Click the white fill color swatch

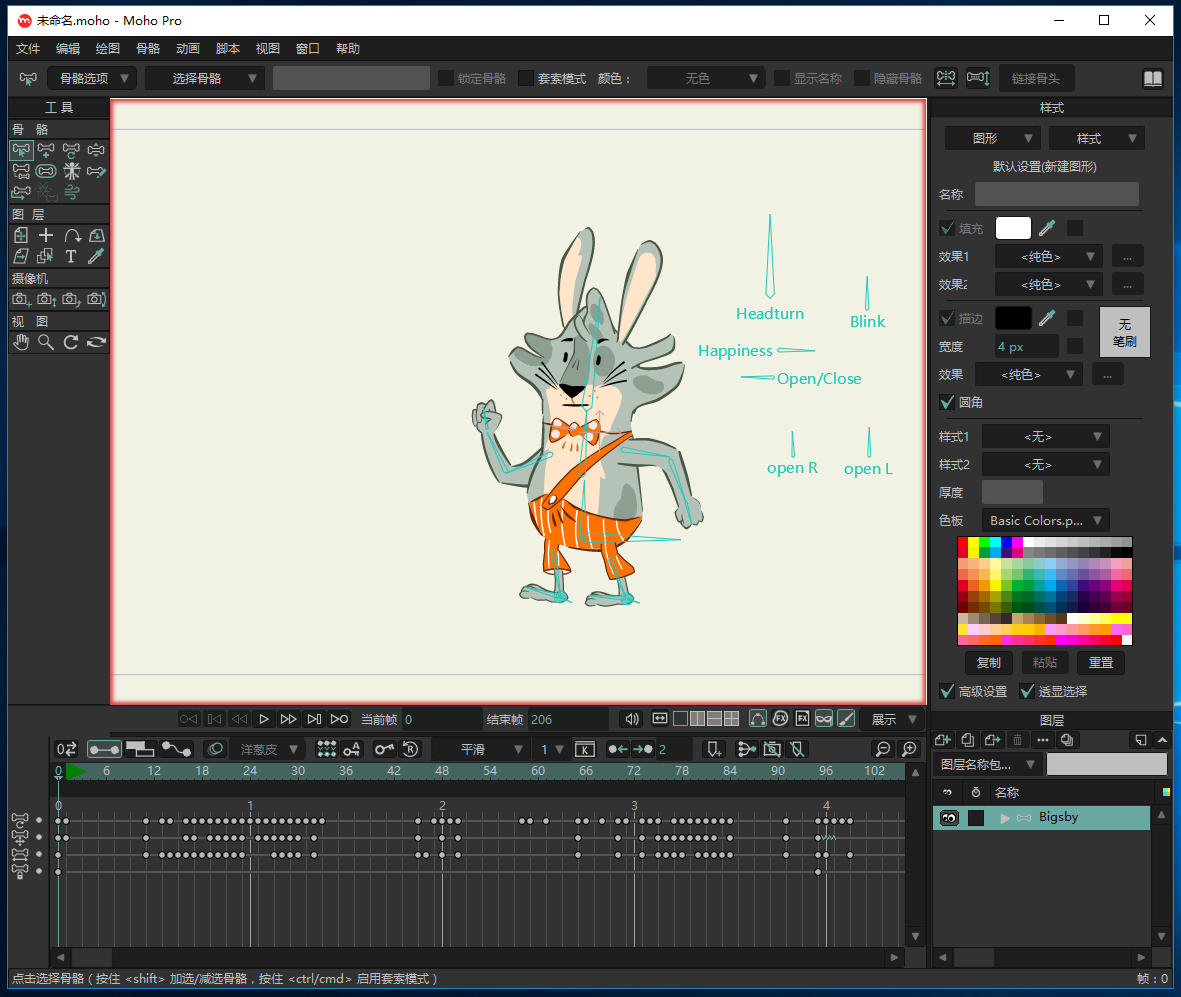[x=1013, y=228]
